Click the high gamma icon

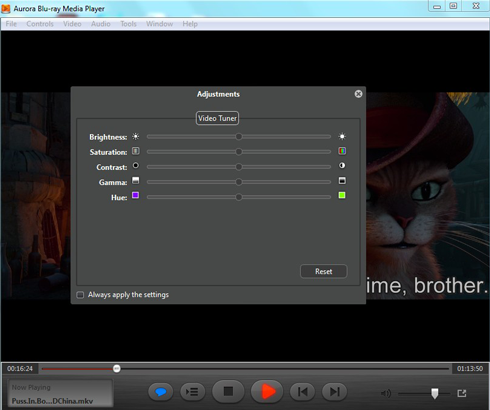[342, 181]
